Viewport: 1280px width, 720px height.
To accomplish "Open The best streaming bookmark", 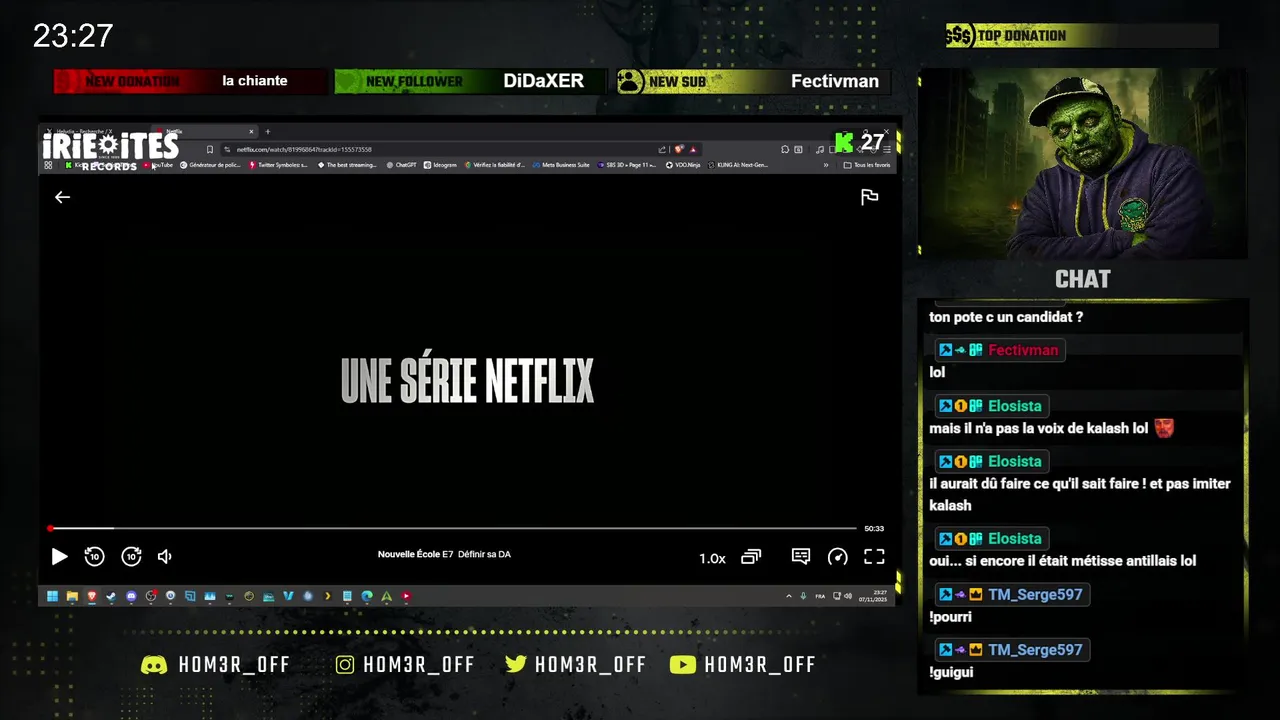I will click(x=347, y=165).
